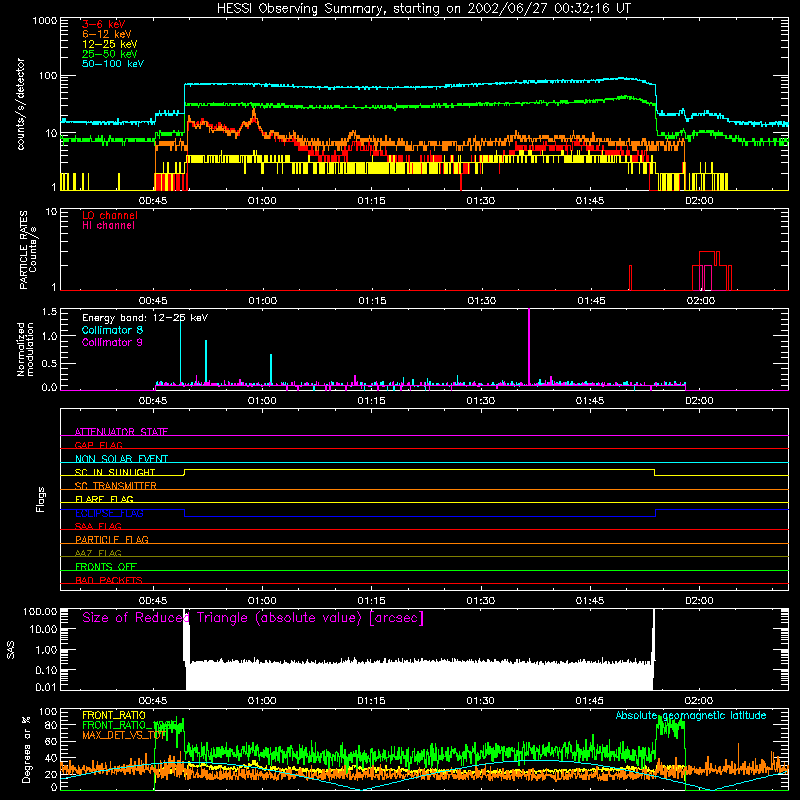This screenshot has width=800, height=800.
Task: Select the 6-12 keV legend label
Action: click(106, 34)
